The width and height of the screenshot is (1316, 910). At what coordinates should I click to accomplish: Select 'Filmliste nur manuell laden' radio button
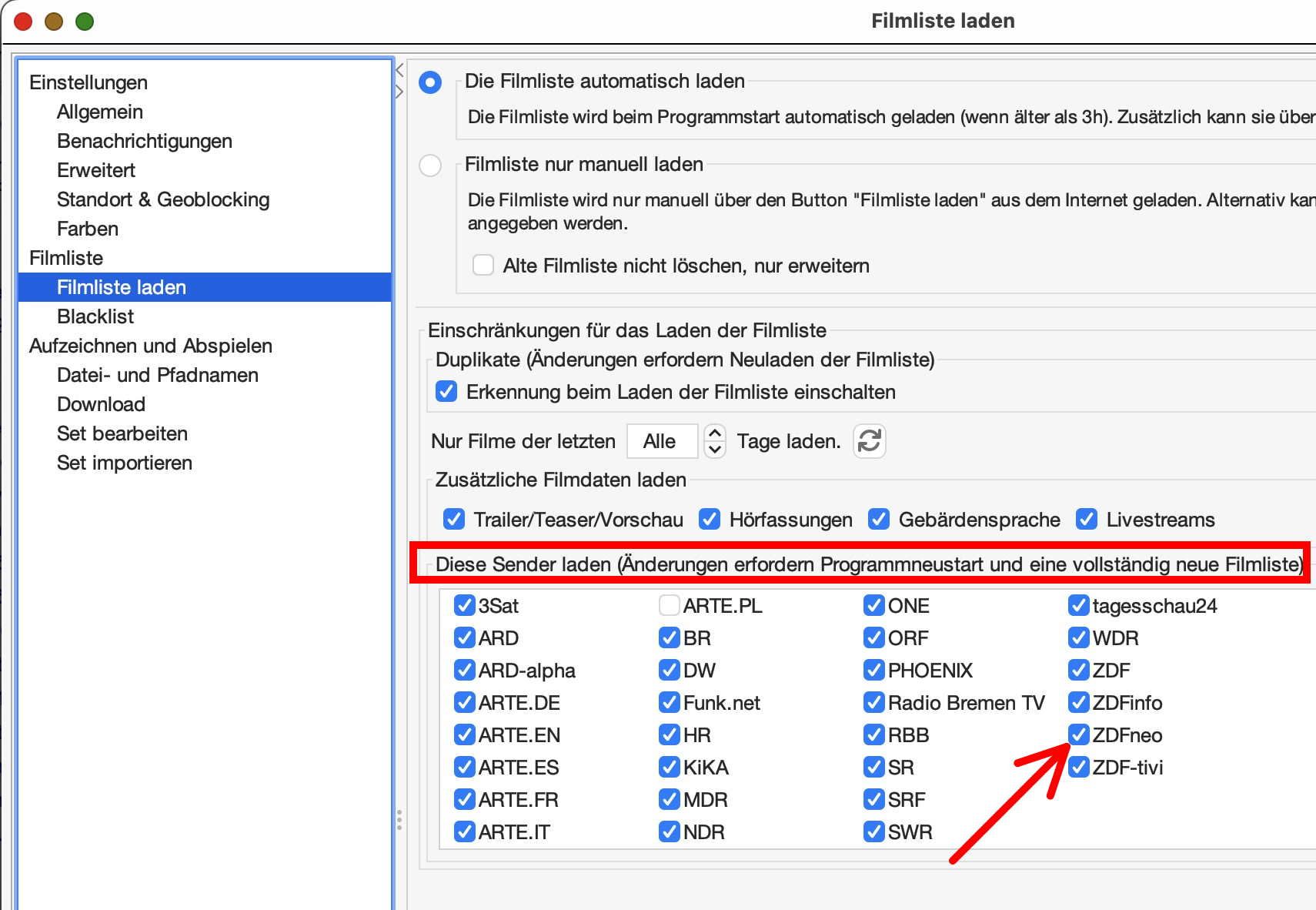tap(430, 165)
